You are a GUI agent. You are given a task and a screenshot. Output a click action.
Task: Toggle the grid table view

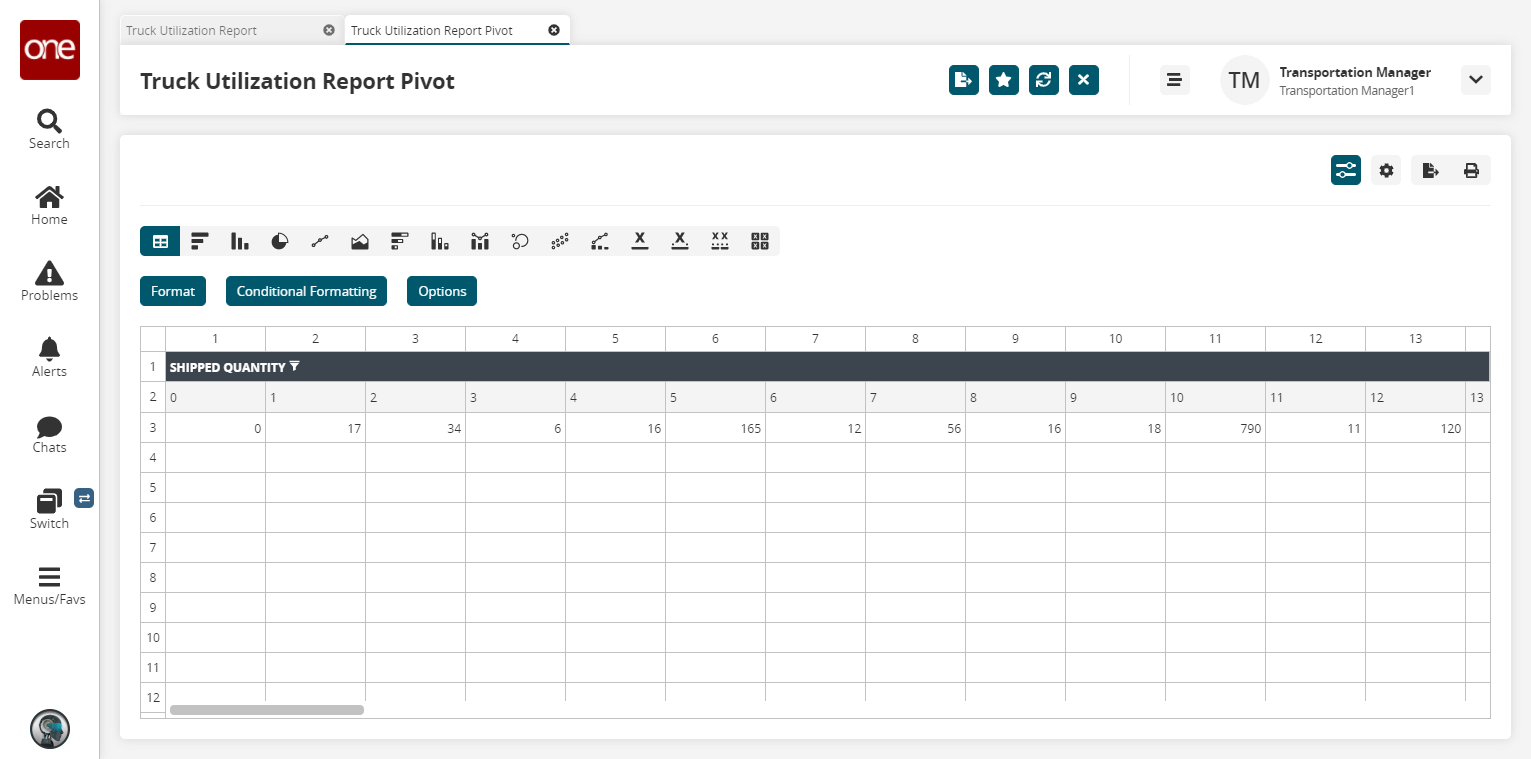[x=160, y=241]
